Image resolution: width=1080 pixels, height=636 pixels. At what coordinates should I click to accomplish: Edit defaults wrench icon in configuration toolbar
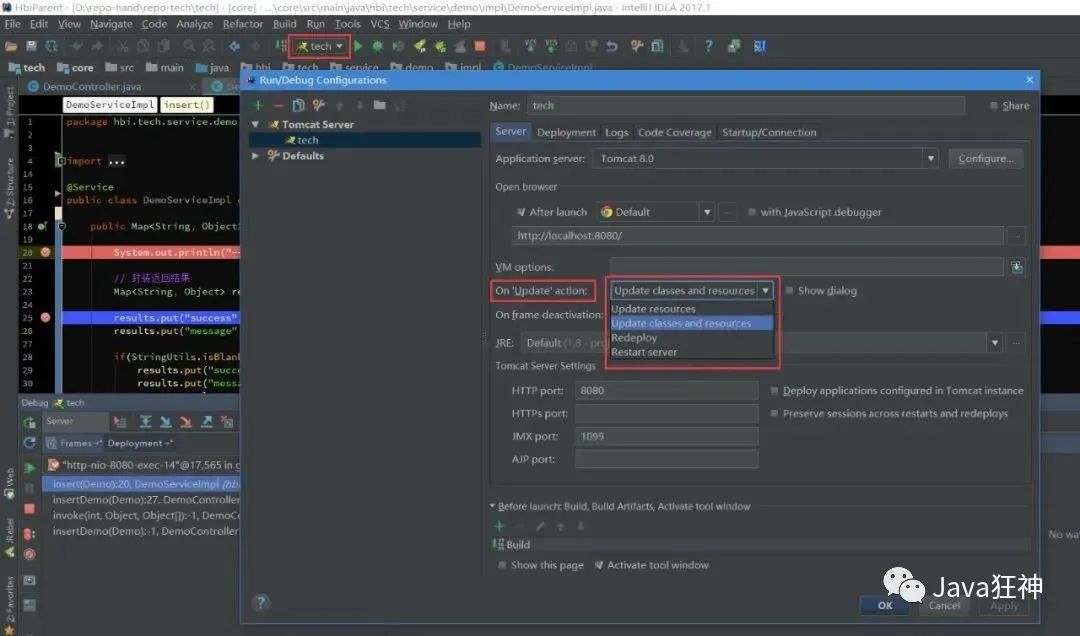click(x=318, y=105)
